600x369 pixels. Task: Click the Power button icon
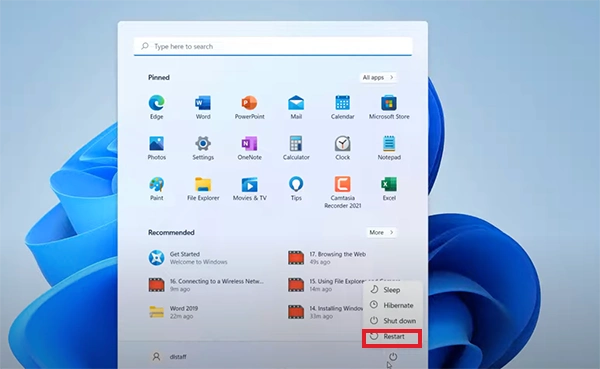point(393,357)
